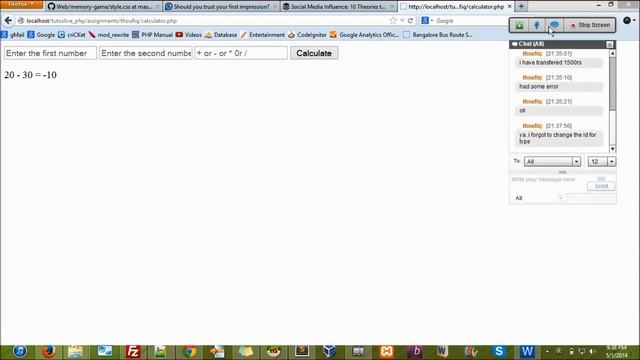Open the Videos bookmark
The image size is (640, 360).
189,35
